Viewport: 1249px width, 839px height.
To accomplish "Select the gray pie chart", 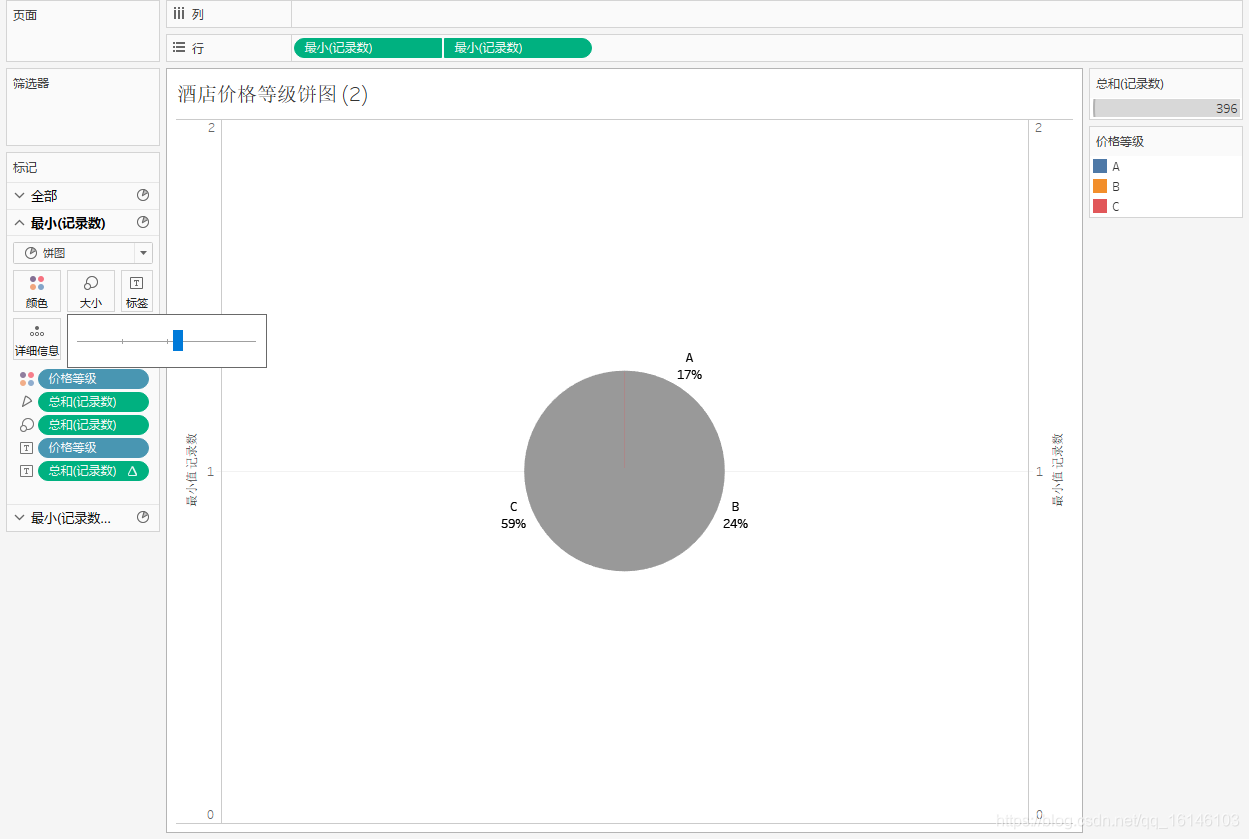I will click(624, 471).
